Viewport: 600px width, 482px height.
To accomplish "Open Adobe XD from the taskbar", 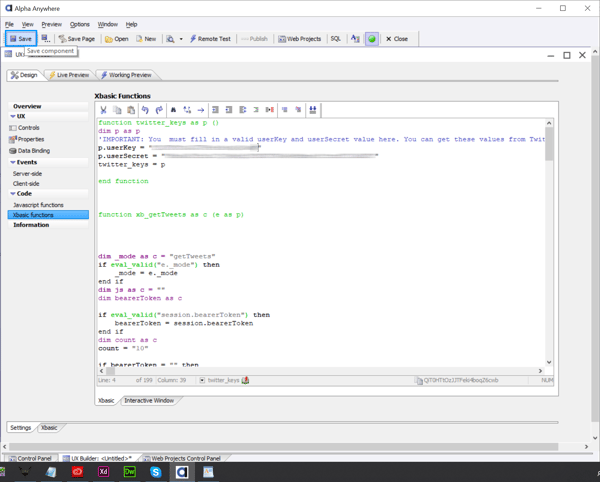I will pos(103,471).
